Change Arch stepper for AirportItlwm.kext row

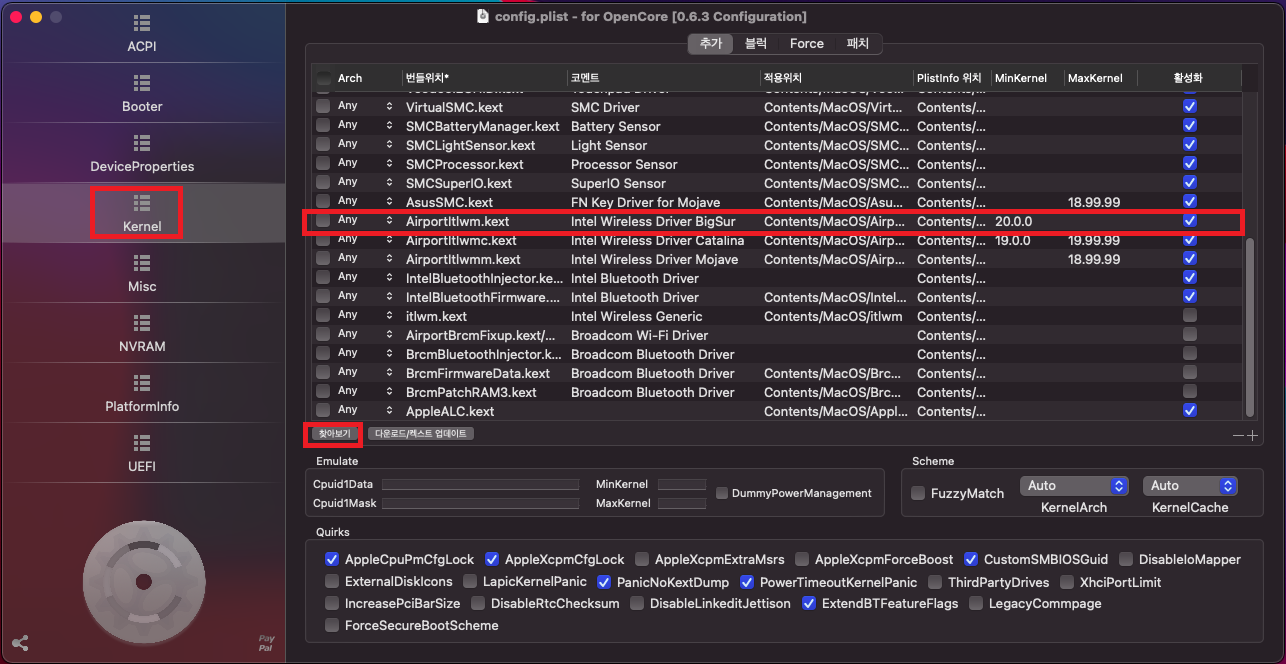point(390,221)
